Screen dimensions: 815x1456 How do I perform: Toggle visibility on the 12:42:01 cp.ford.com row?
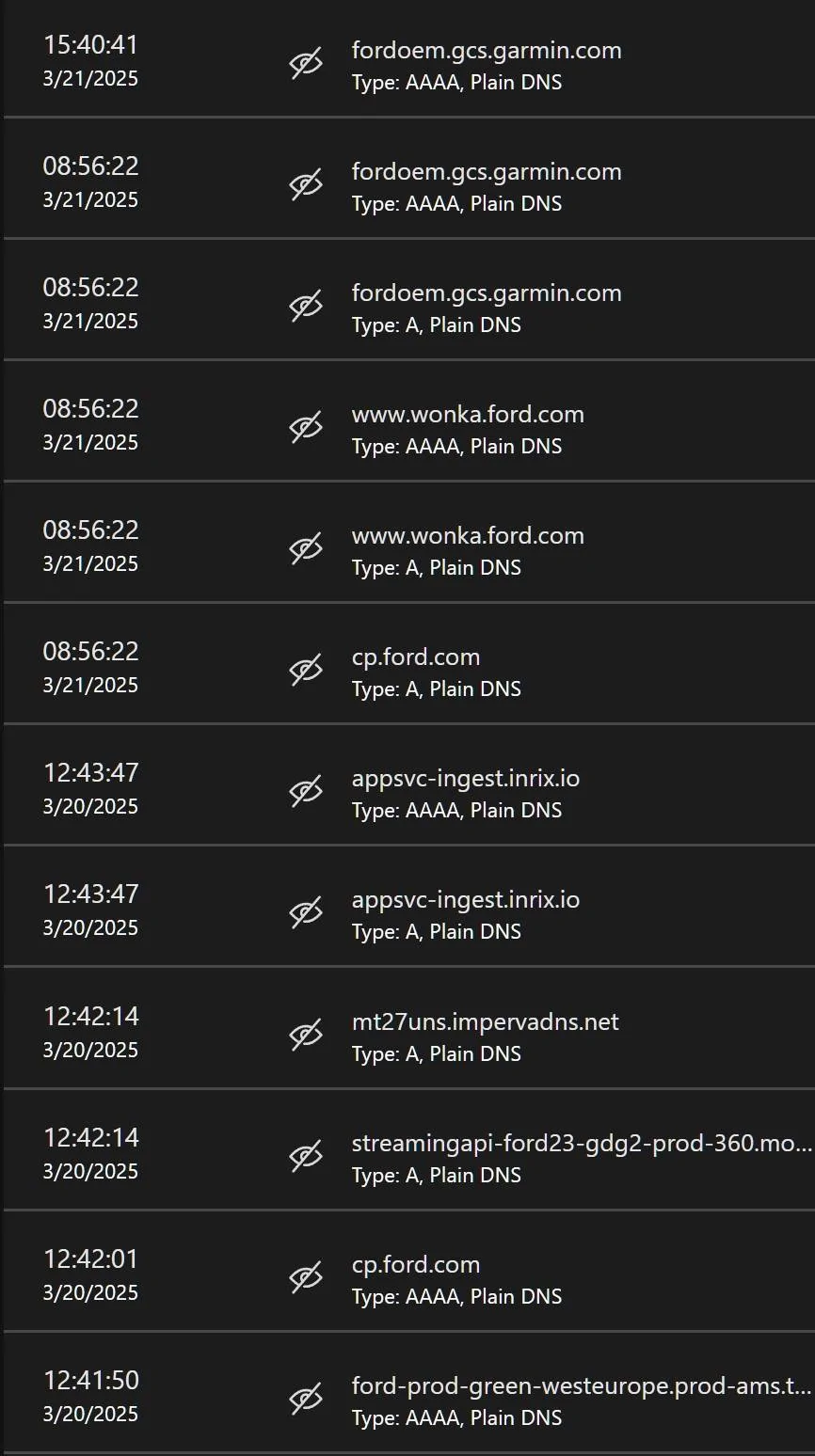click(x=306, y=1278)
